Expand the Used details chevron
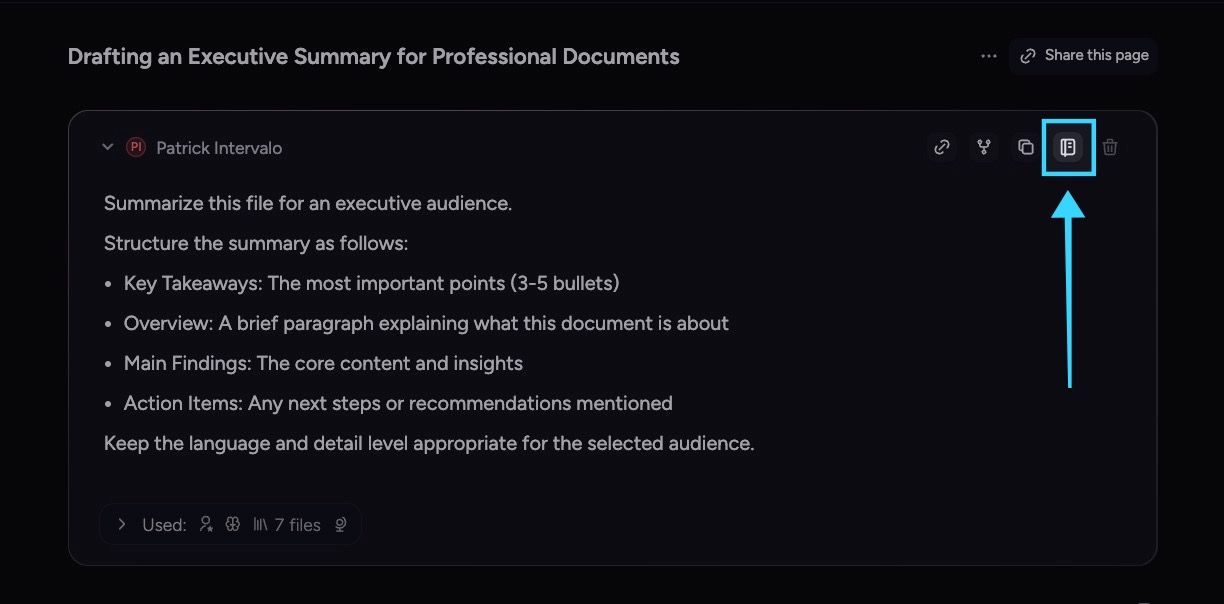1224x604 pixels. (121, 524)
